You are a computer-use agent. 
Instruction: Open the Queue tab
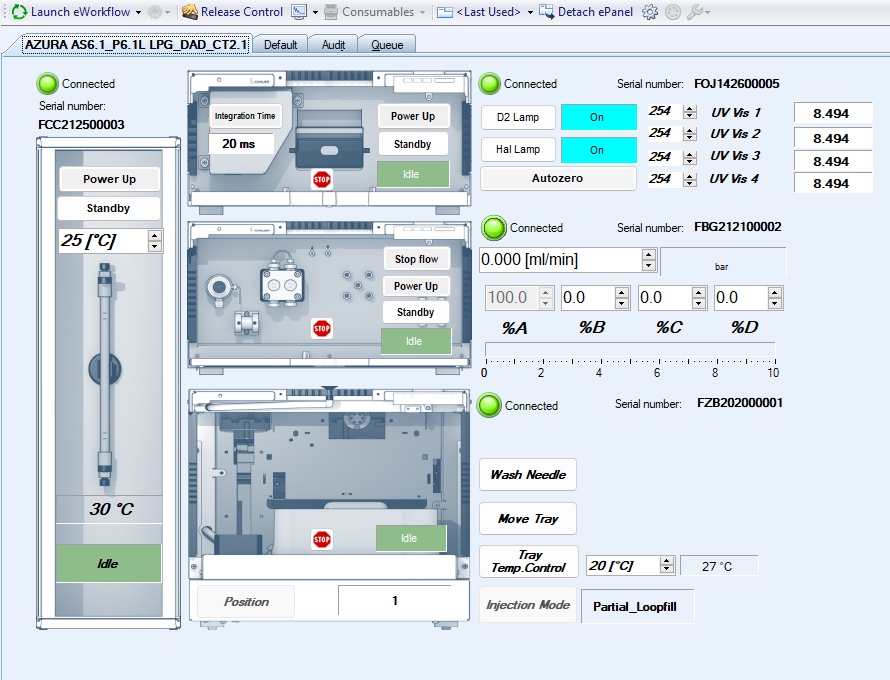pos(387,44)
